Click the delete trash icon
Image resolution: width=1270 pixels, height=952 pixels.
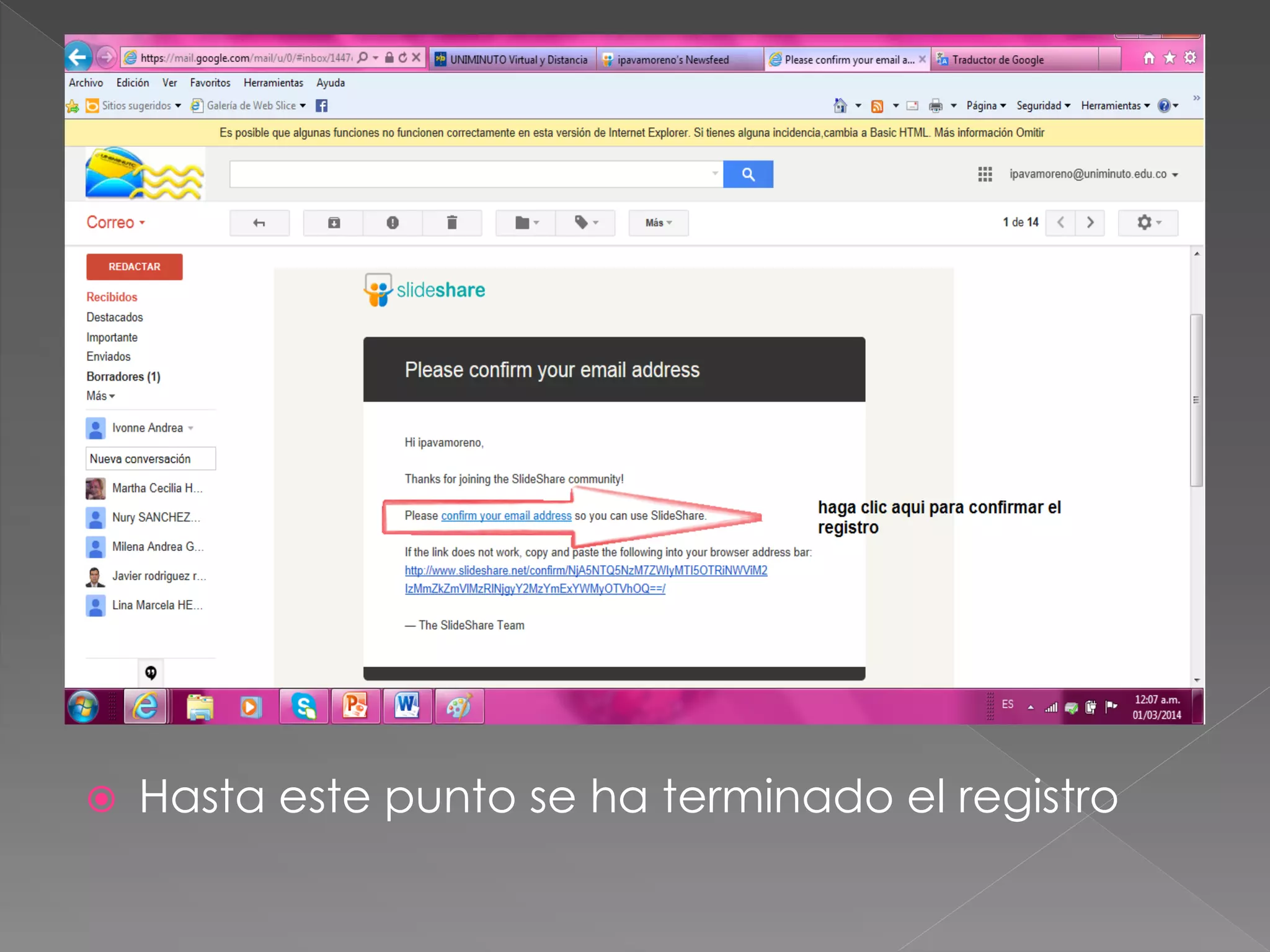(x=452, y=223)
